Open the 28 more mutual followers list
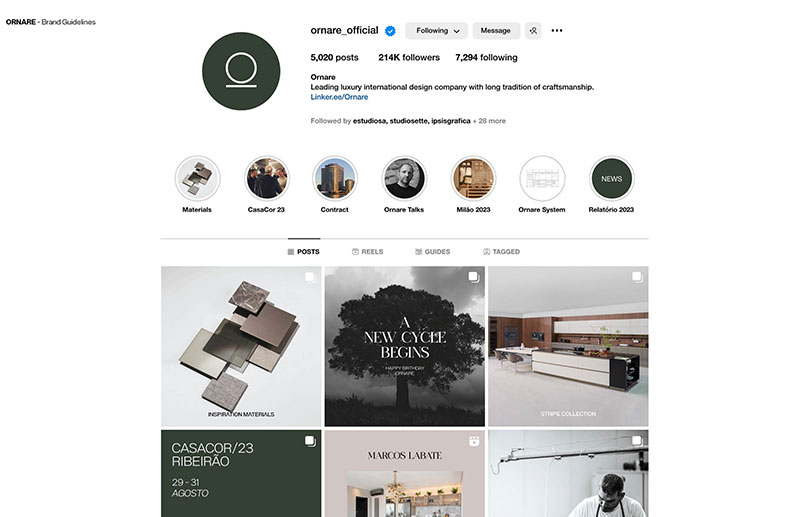The width and height of the screenshot is (800, 517). tap(489, 121)
